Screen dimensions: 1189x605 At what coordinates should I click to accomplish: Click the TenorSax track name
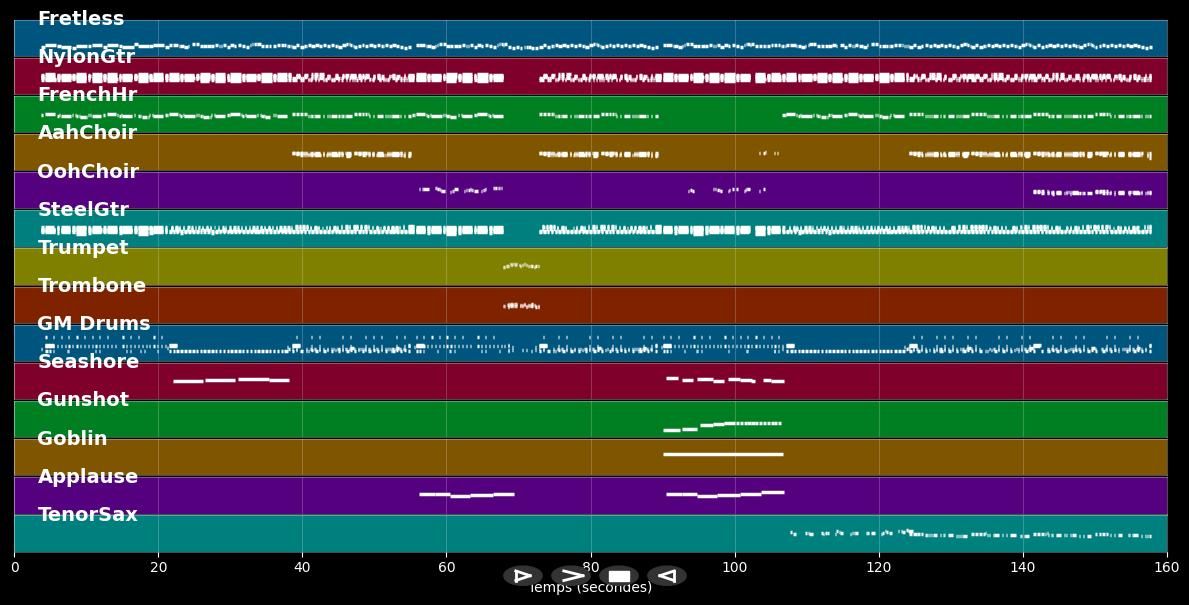pos(86,514)
